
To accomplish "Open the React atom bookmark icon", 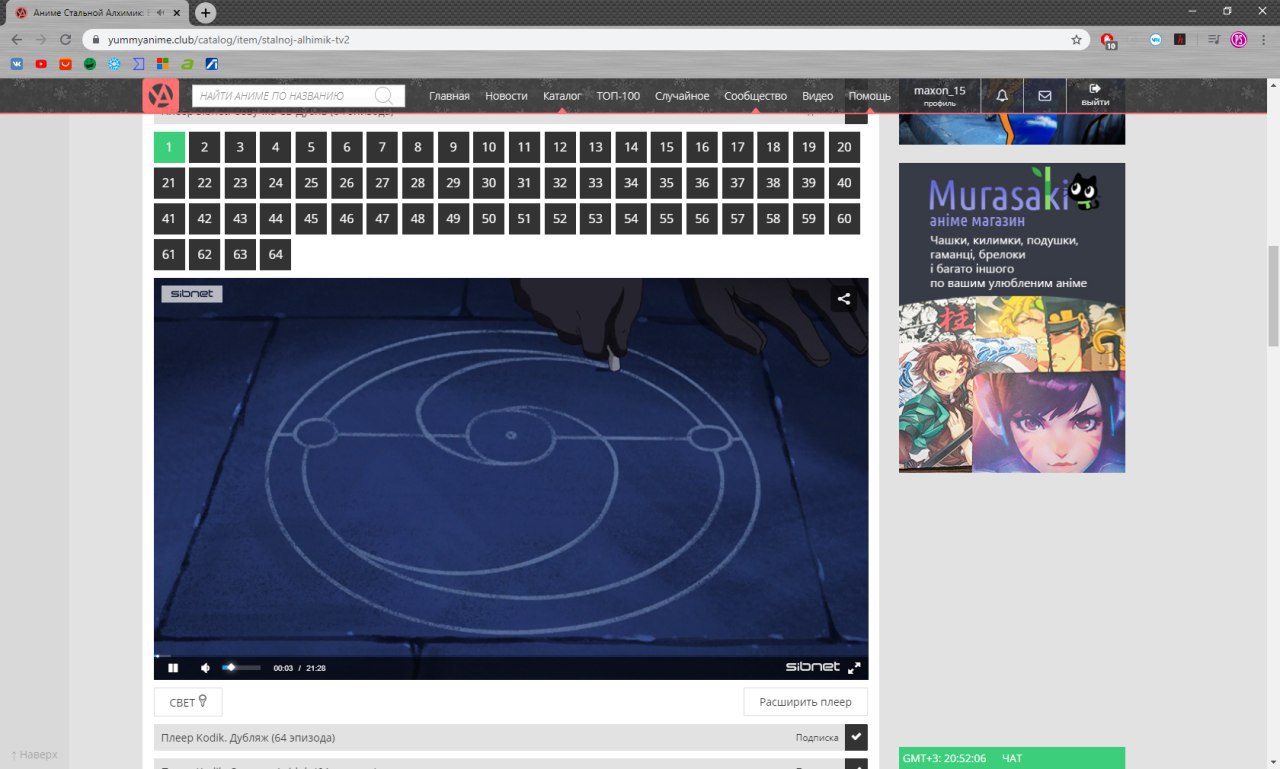I will click(x=114, y=64).
